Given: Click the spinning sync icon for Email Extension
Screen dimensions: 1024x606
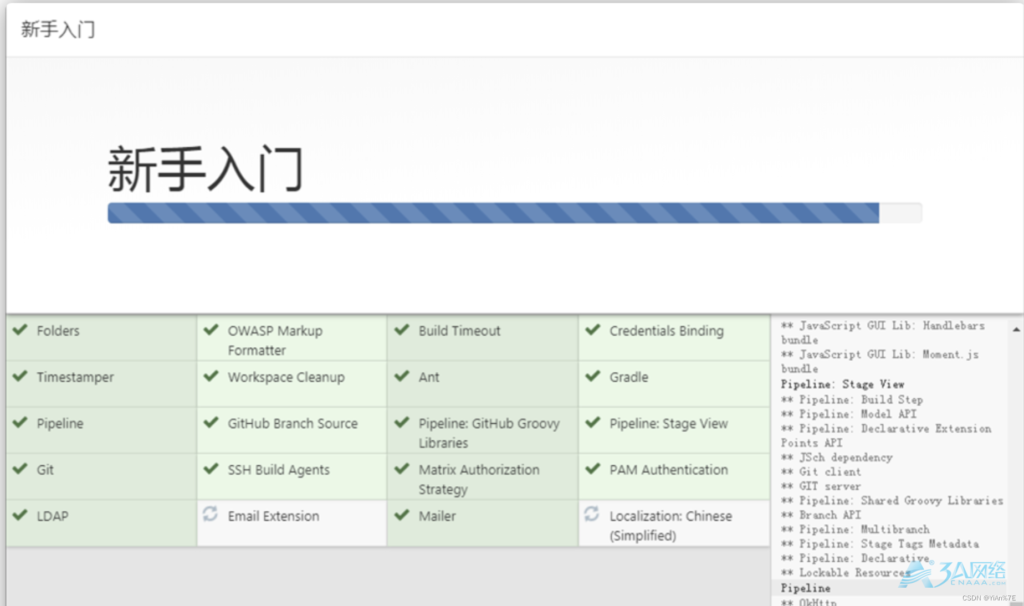Looking at the screenshot, I should [210, 514].
